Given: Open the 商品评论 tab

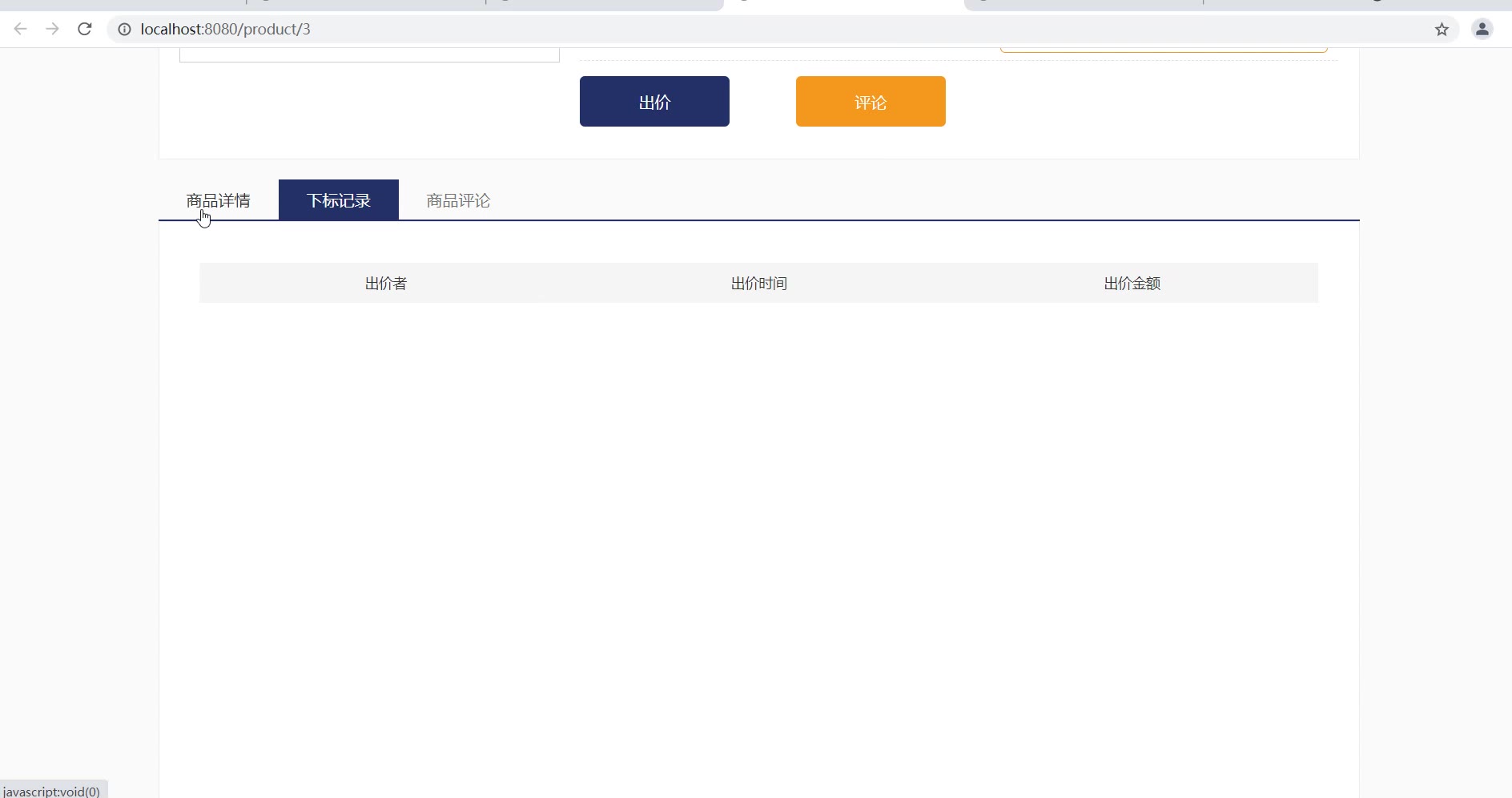Looking at the screenshot, I should point(459,200).
